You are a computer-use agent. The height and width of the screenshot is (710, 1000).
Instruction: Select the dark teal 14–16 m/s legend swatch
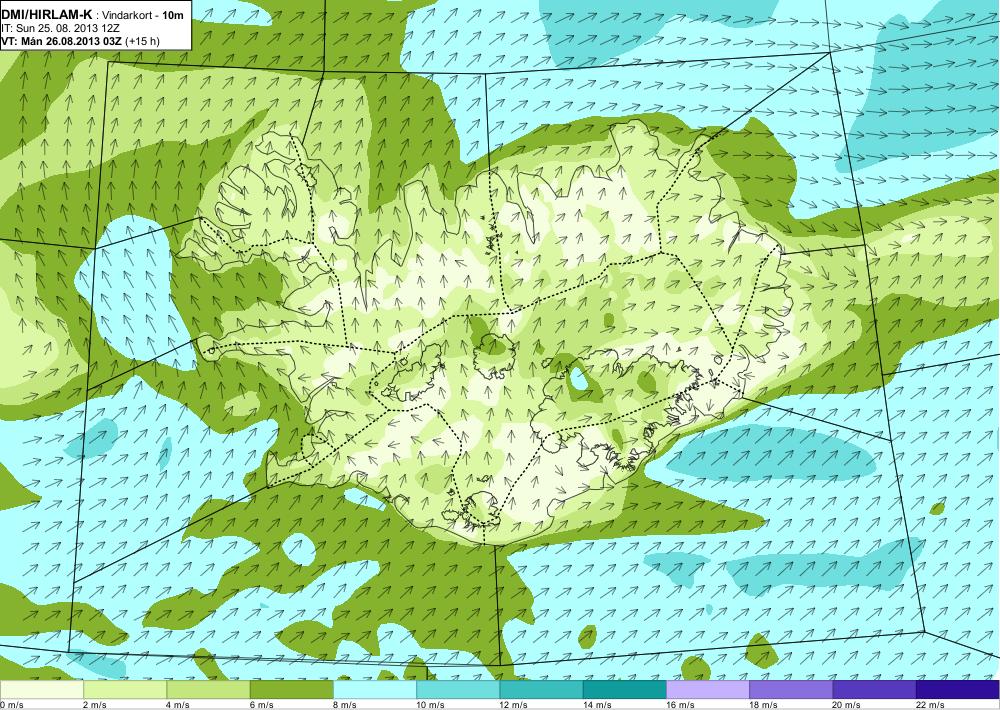pyautogui.click(x=624, y=690)
